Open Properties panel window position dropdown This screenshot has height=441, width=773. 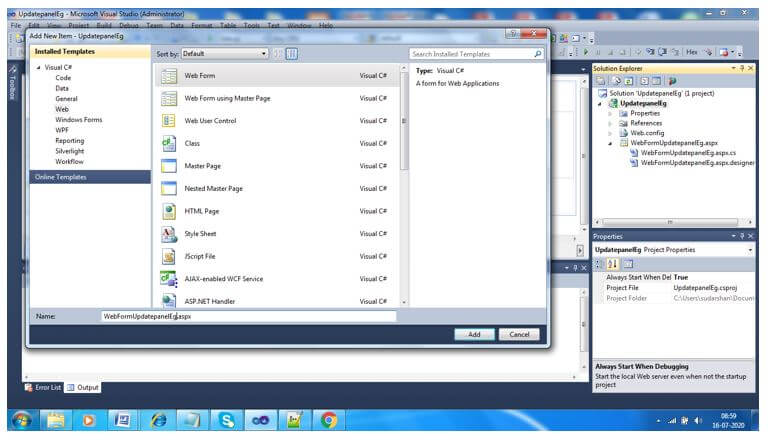[x=734, y=236]
